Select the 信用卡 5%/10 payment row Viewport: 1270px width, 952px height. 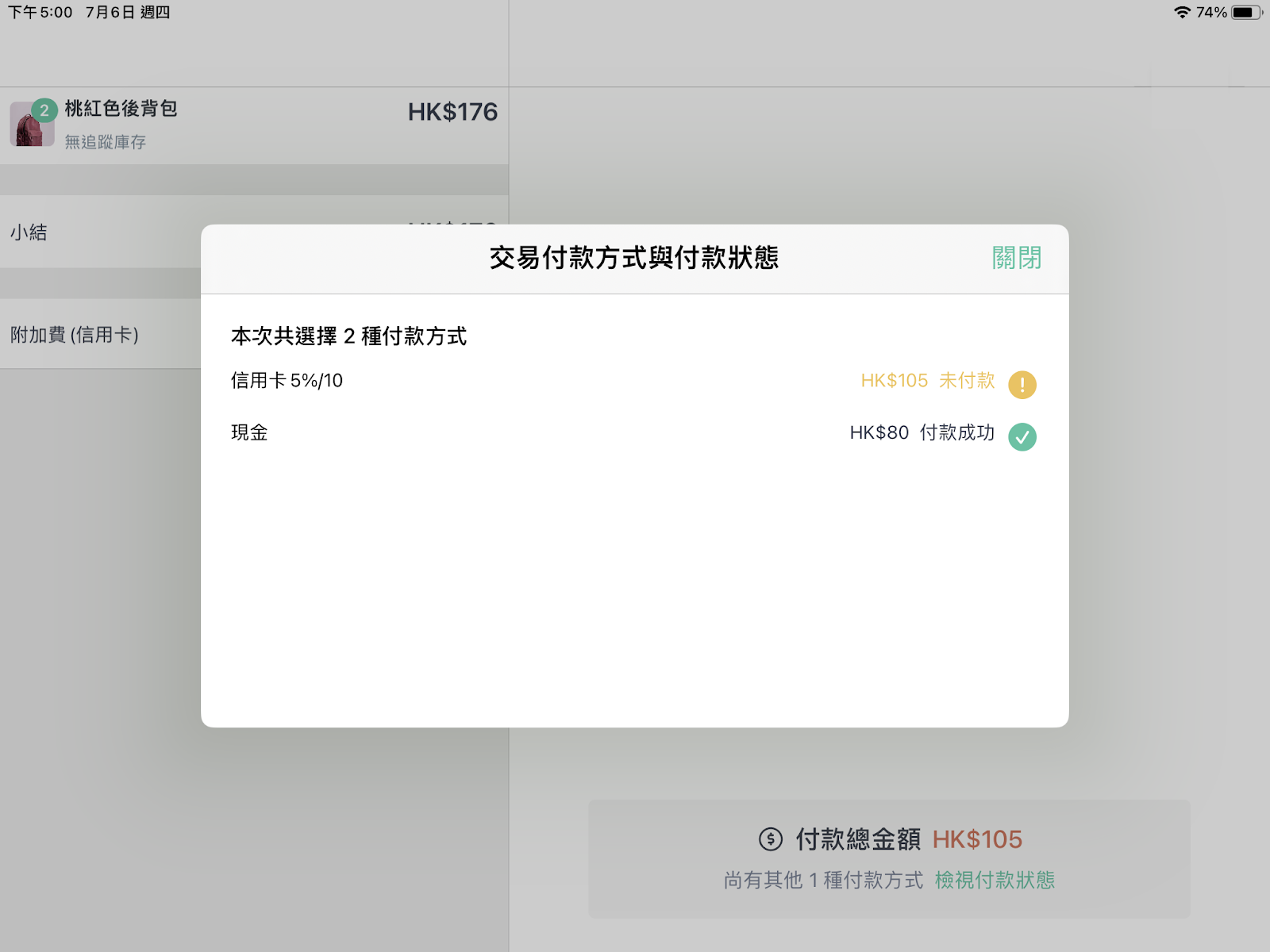click(634, 382)
